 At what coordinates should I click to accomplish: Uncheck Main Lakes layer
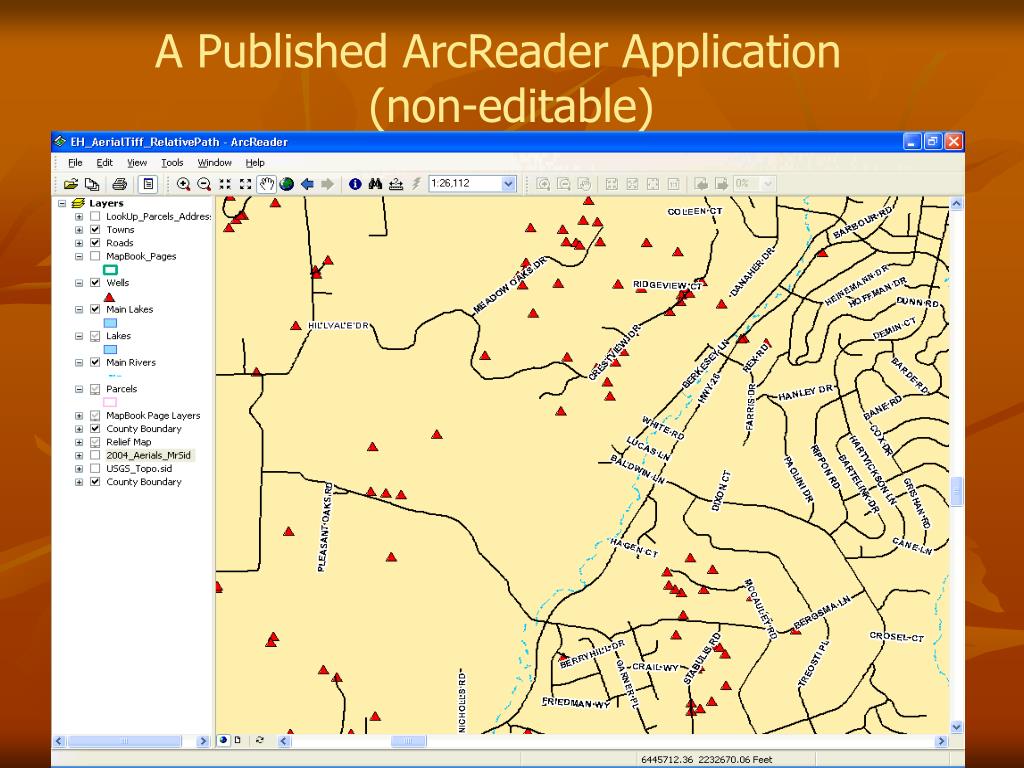point(95,309)
